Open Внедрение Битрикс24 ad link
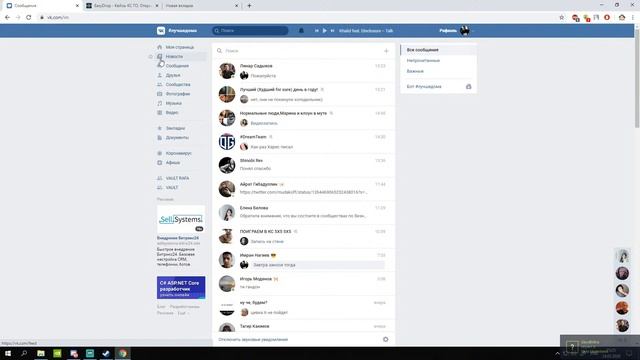 pyautogui.click(x=178, y=238)
